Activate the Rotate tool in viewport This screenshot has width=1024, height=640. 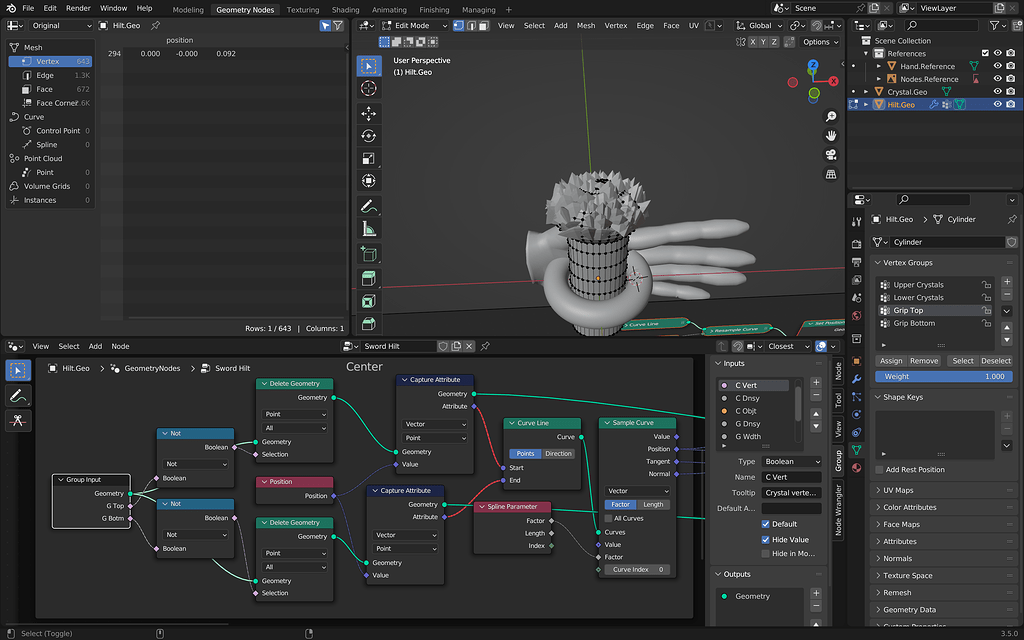click(x=368, y=136)
